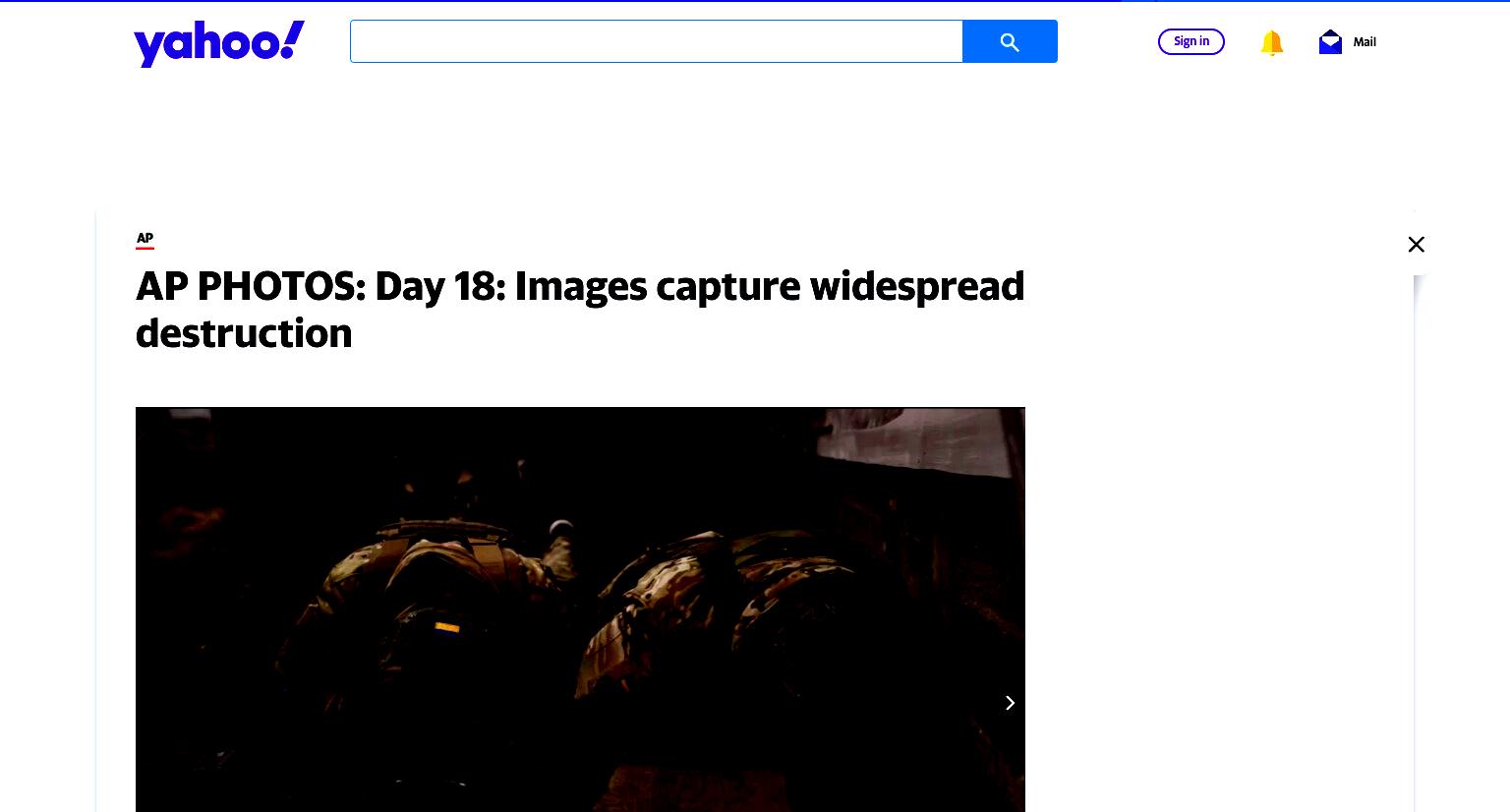Open the notifications bell icon

click(x=1272, y=42)
